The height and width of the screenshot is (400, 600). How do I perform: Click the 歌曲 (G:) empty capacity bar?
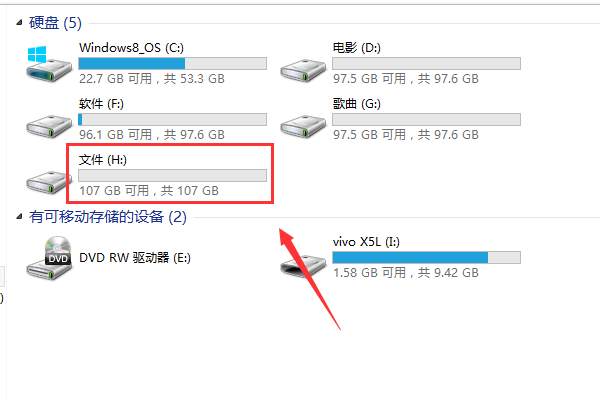coord(426,119)
